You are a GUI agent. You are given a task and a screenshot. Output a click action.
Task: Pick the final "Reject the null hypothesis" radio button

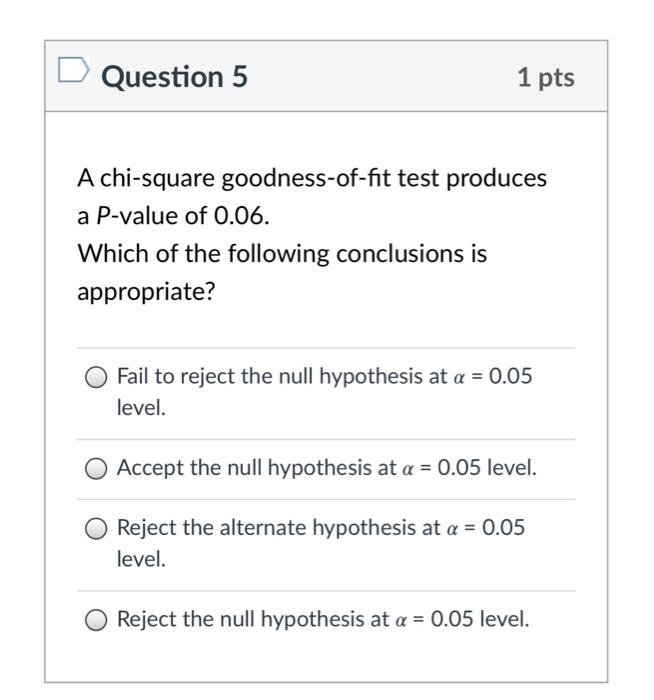click(96, 620)
